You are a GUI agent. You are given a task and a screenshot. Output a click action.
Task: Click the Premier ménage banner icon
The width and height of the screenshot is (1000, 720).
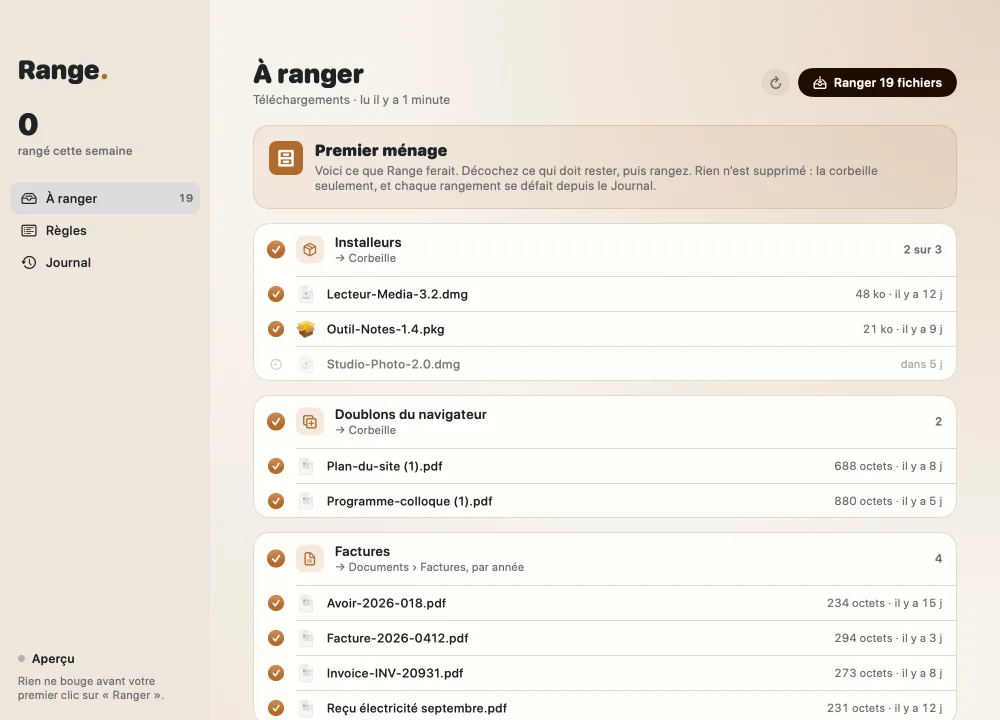tap(286, 158)
